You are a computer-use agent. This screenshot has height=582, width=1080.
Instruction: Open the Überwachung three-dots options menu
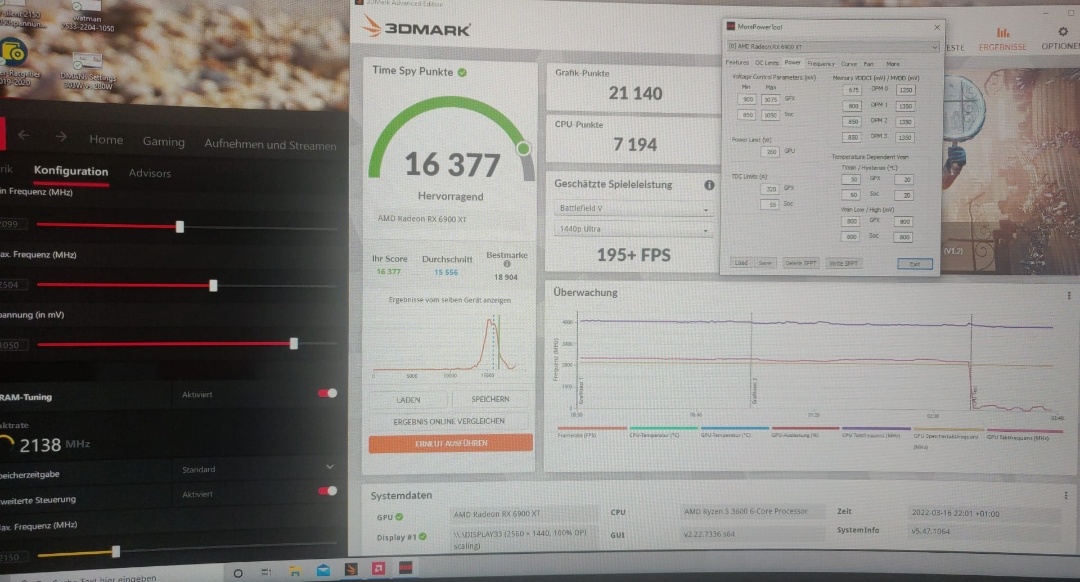click(1068, 295)
